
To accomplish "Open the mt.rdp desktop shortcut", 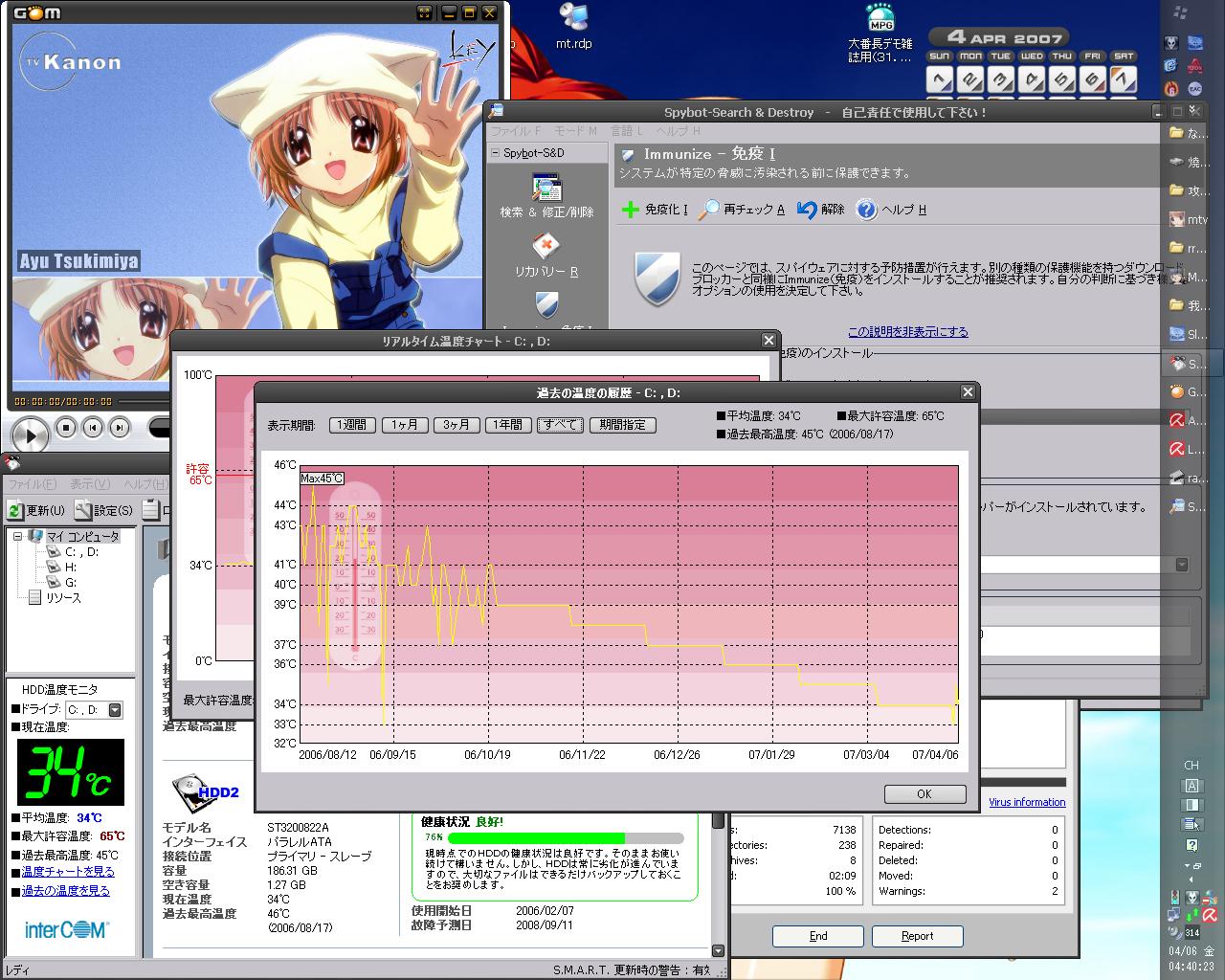I will [x=573, y=27].
